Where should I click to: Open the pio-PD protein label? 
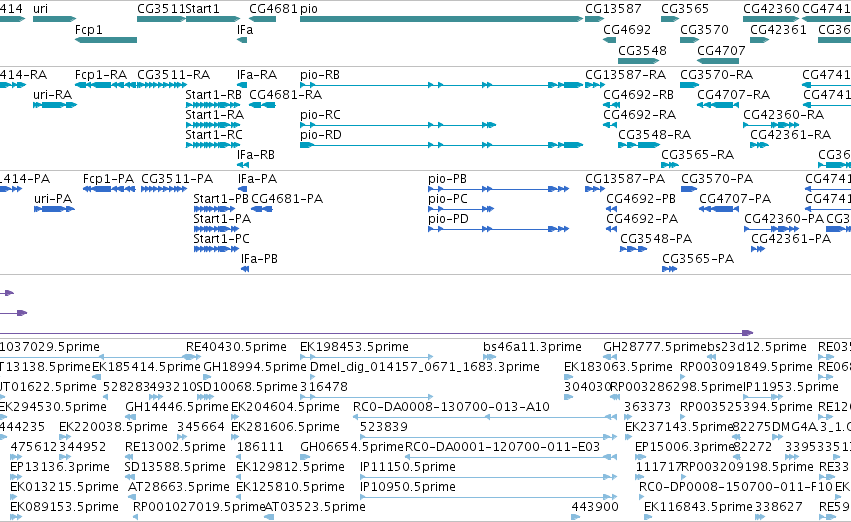448,219
